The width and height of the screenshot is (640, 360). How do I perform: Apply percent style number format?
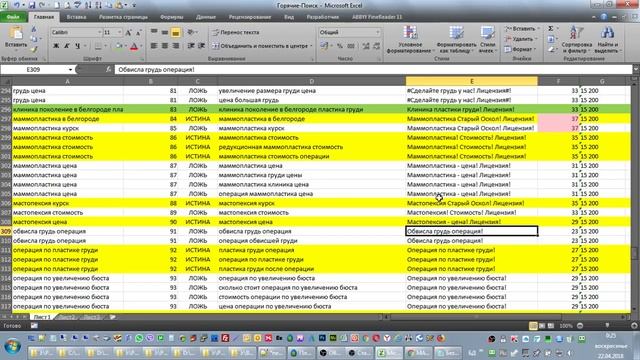click(x=340, y=46)
